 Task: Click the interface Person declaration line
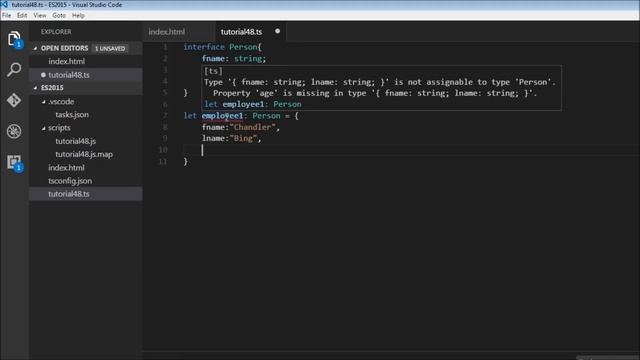point(222,47)
